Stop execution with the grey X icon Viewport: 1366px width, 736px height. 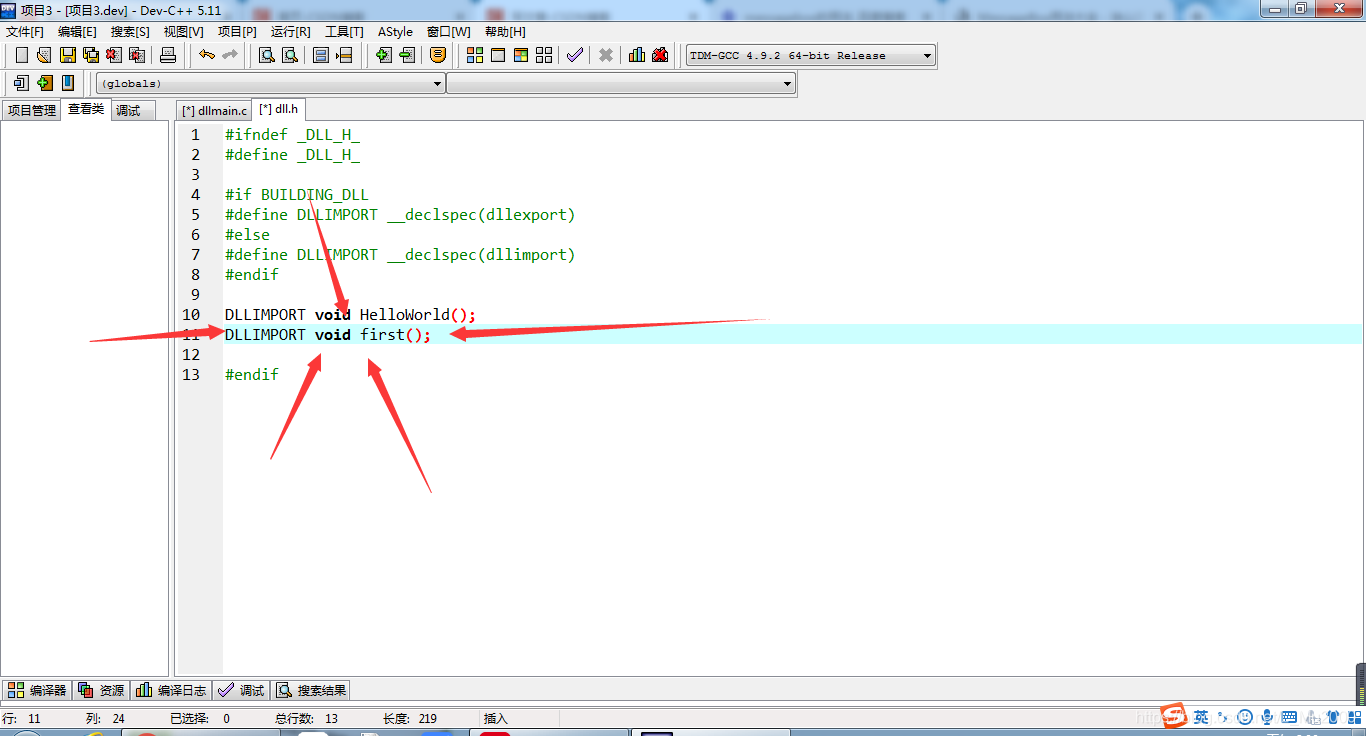pyautogui.click(x=606, y=55)
